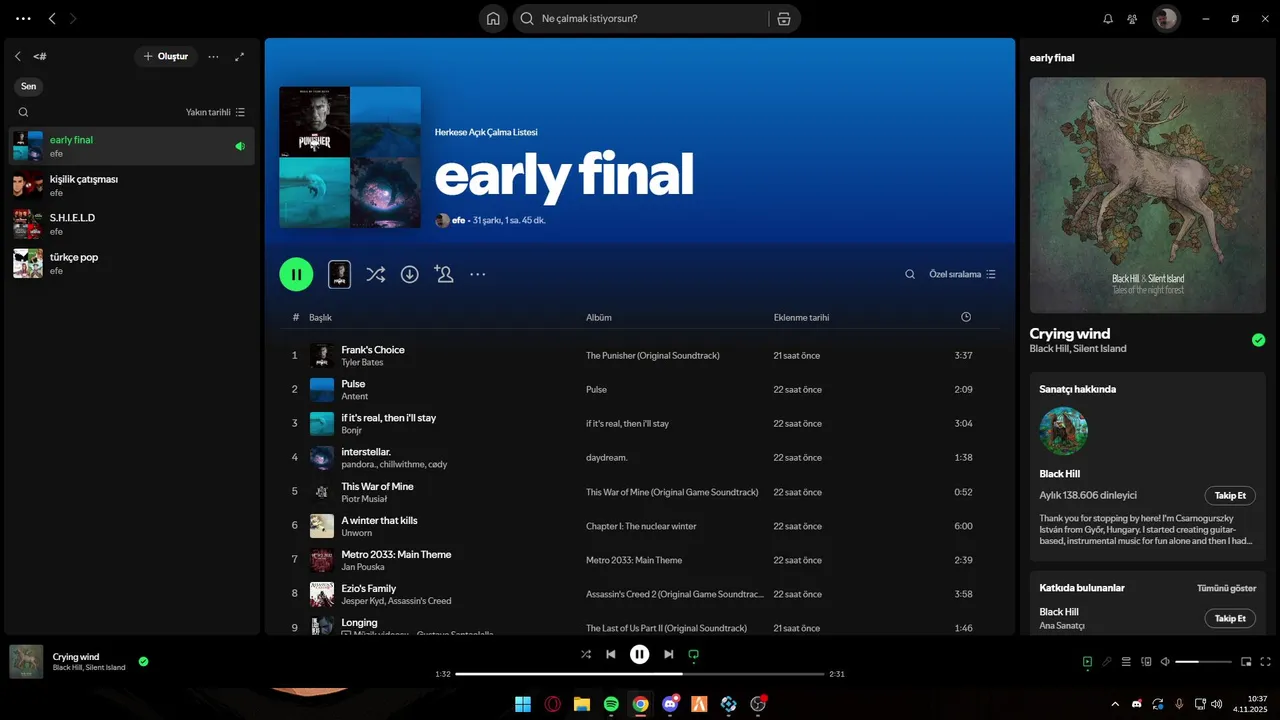Open the notifications bell

(x=1108, y=18)
